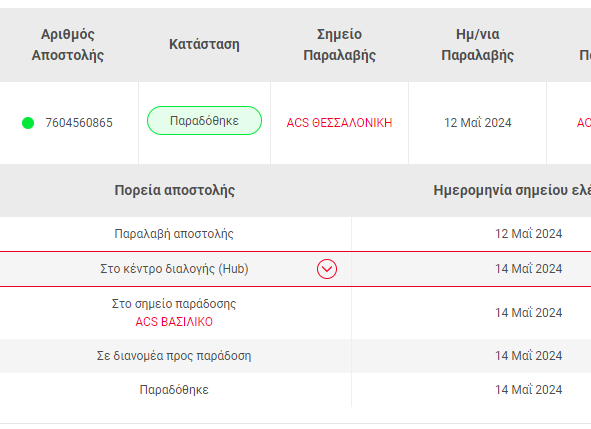
Task: Click the Παραδόθηκε status badge
Action: [x=204, y=121]
